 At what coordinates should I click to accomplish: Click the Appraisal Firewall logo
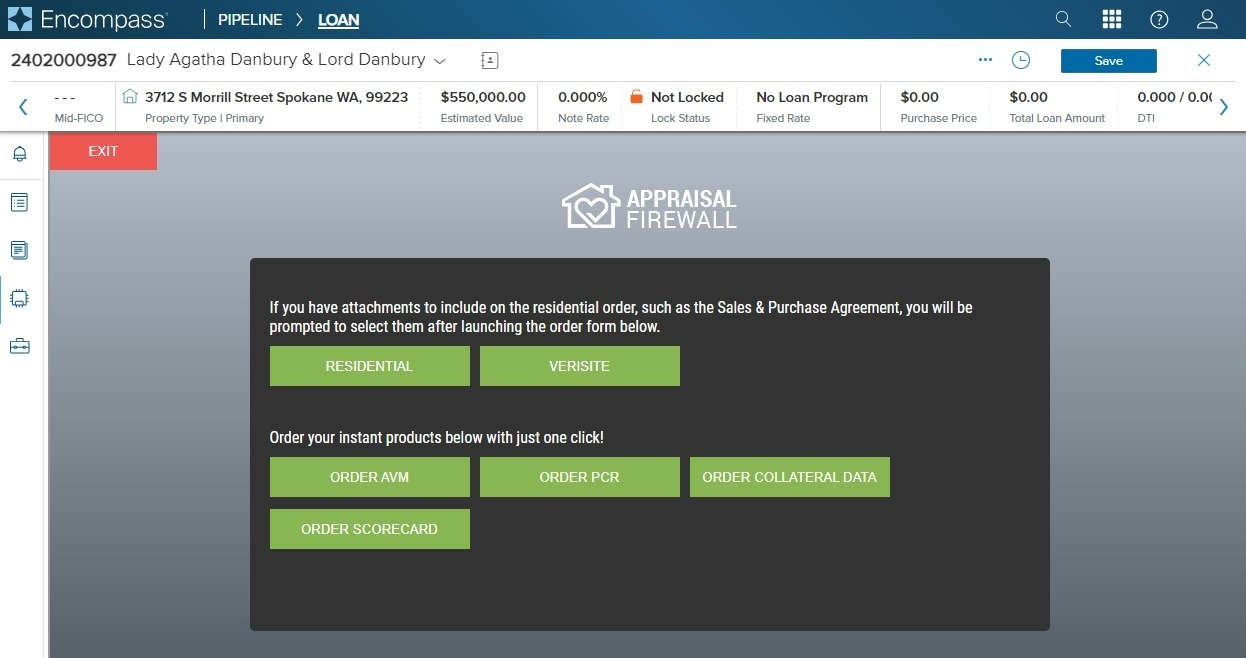point(650,207)
